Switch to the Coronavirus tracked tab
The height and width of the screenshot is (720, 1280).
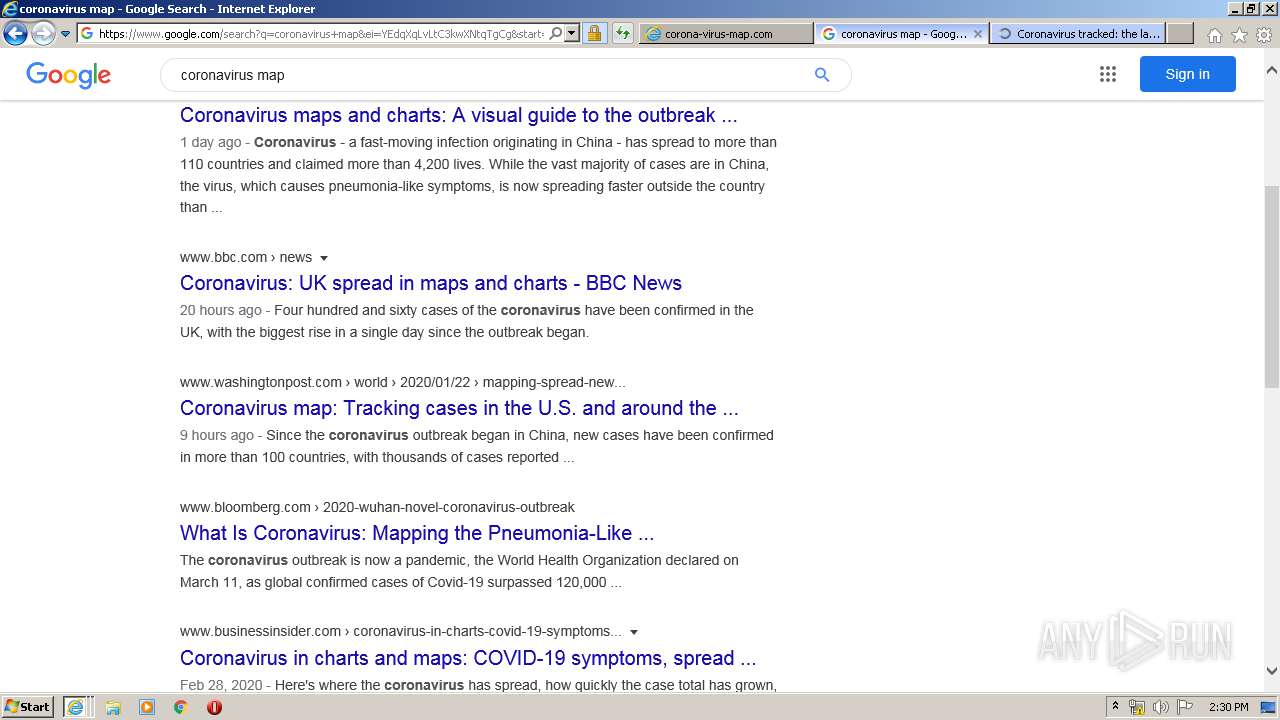tap(1078, 33)
